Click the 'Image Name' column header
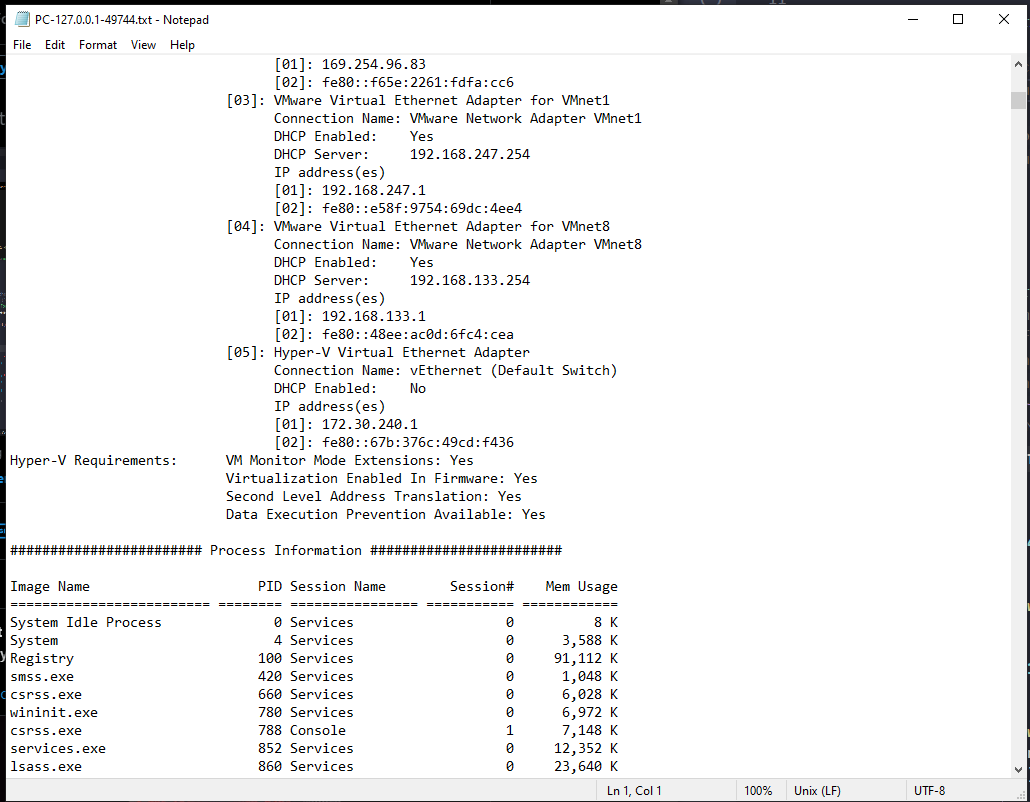Screen dimensions: 1030x802 [x=50, y=587]
